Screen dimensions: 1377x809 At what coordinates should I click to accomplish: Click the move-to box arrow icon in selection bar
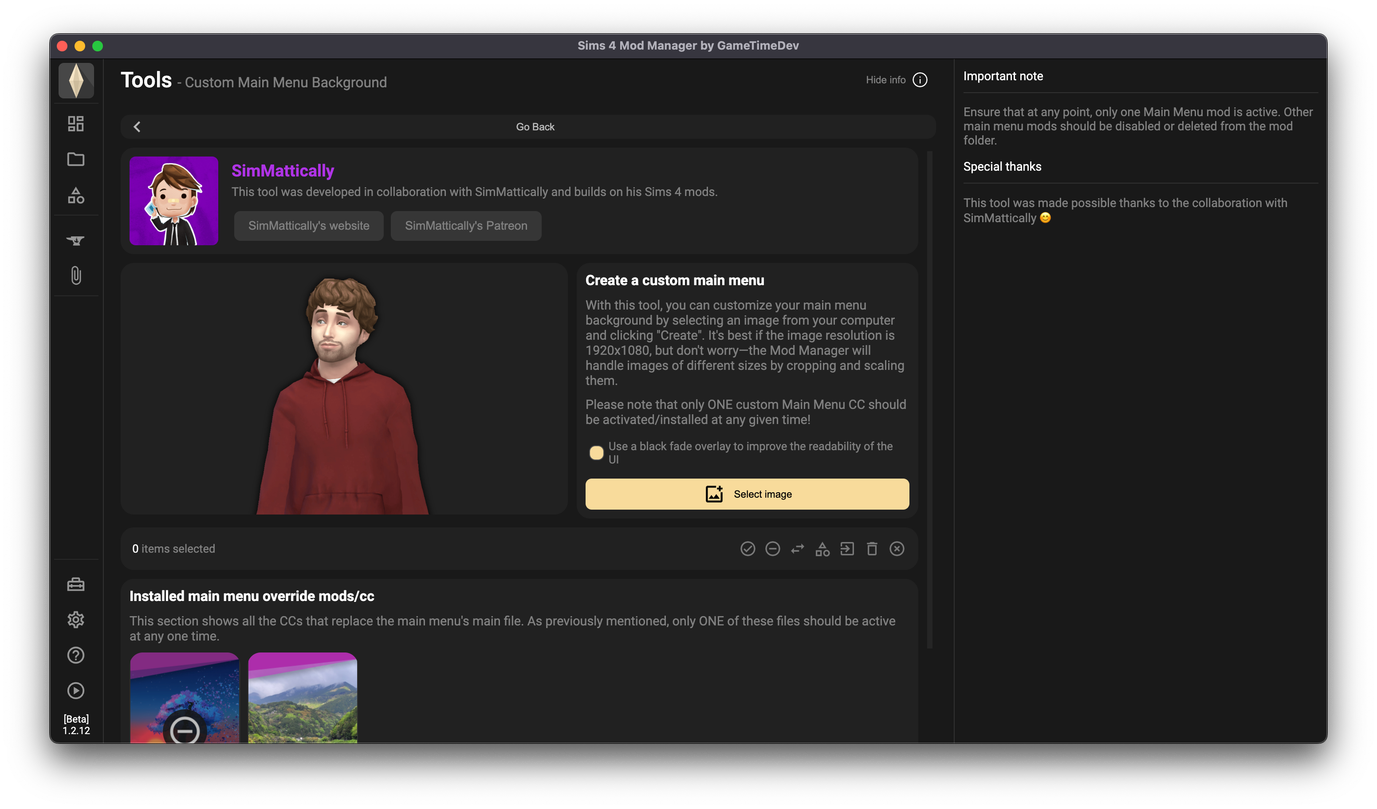pyautogui.click(x=847, y=549)
